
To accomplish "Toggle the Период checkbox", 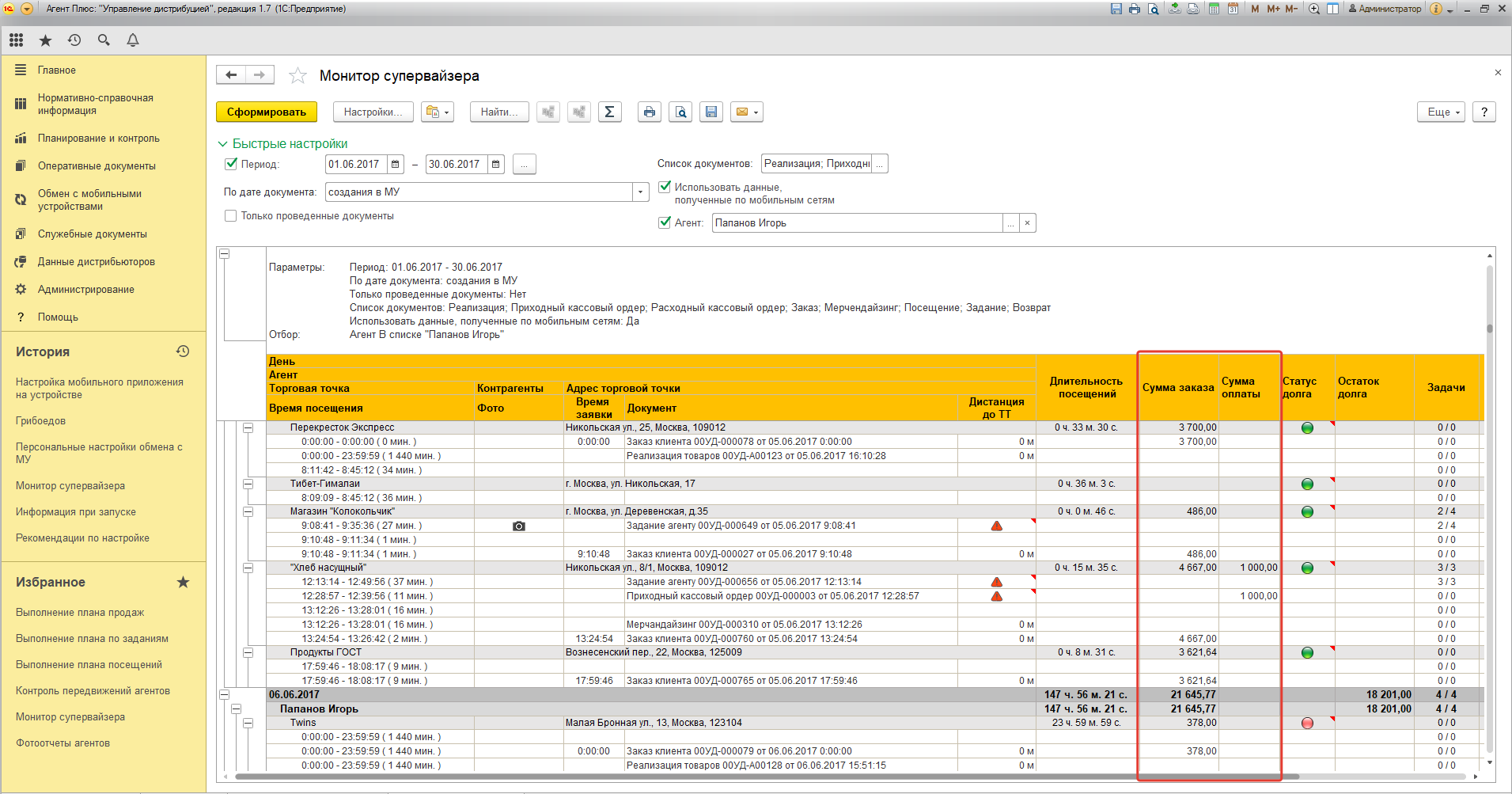I will coord(231,164).
